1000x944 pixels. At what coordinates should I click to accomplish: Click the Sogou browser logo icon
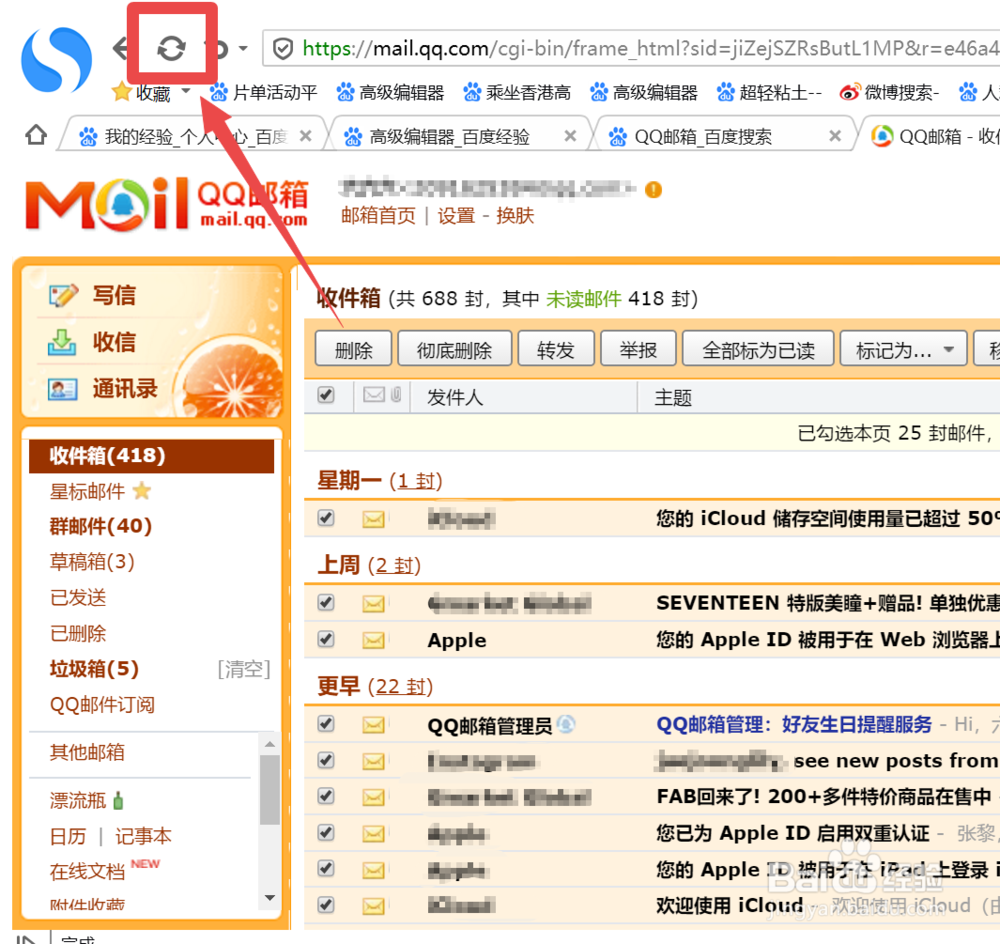pos(56,59)
